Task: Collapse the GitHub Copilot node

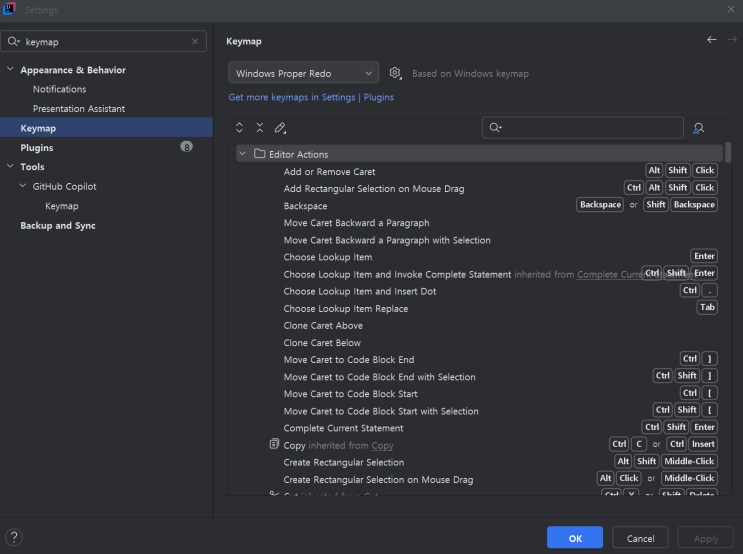Action: (x=22, y=186)
